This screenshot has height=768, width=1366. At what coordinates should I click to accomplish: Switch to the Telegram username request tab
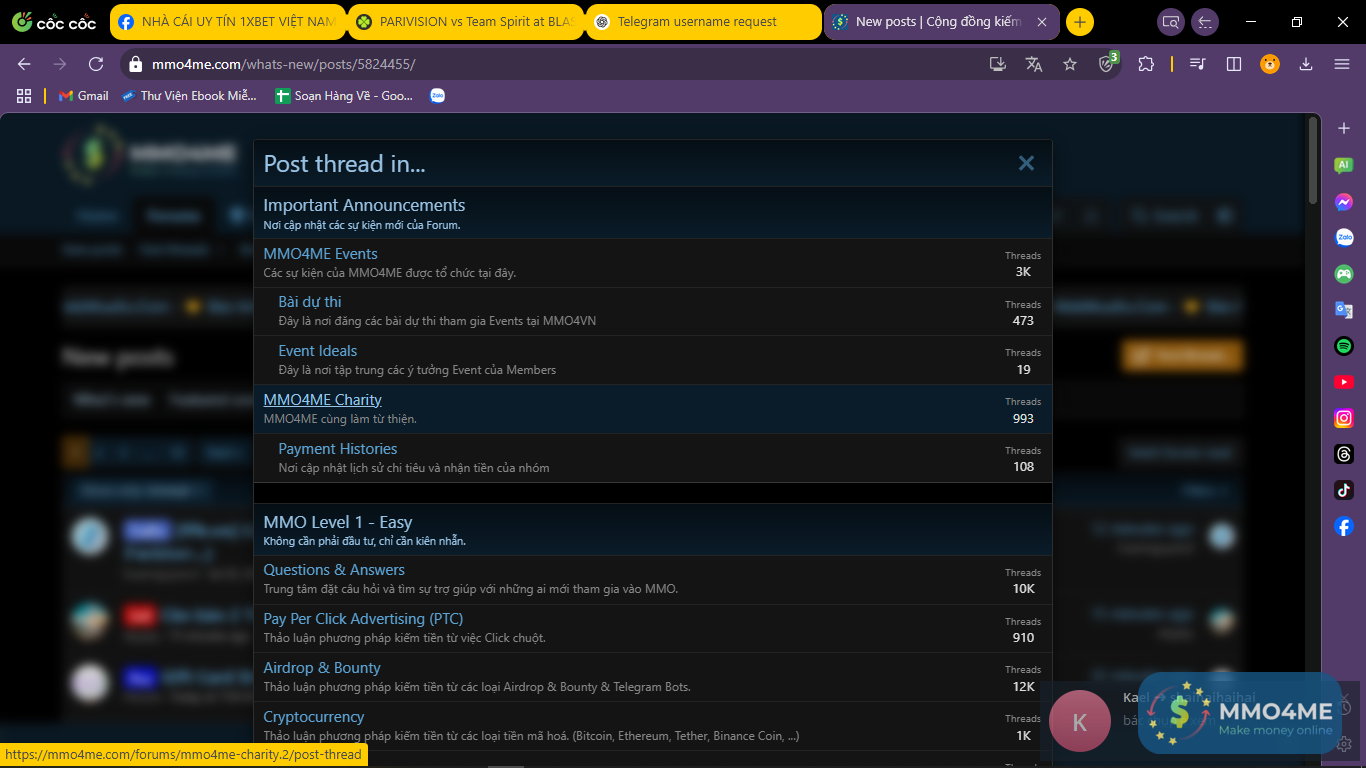tap(704, 21)
